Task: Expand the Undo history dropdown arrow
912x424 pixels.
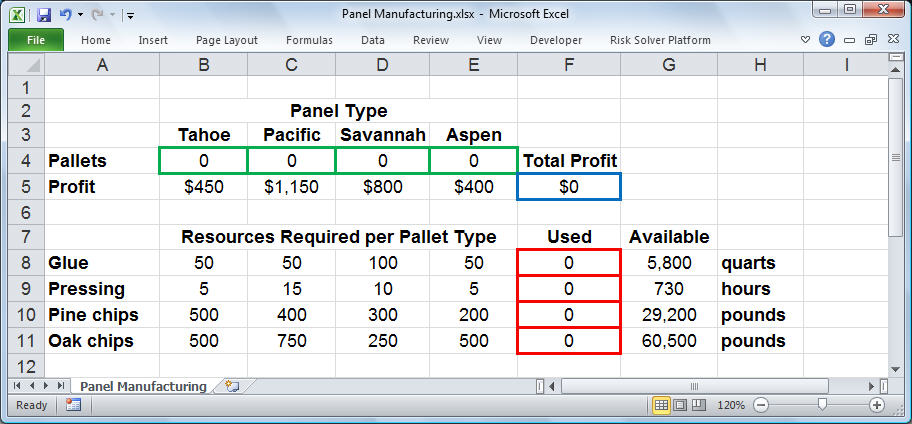Action: [79, 15]
